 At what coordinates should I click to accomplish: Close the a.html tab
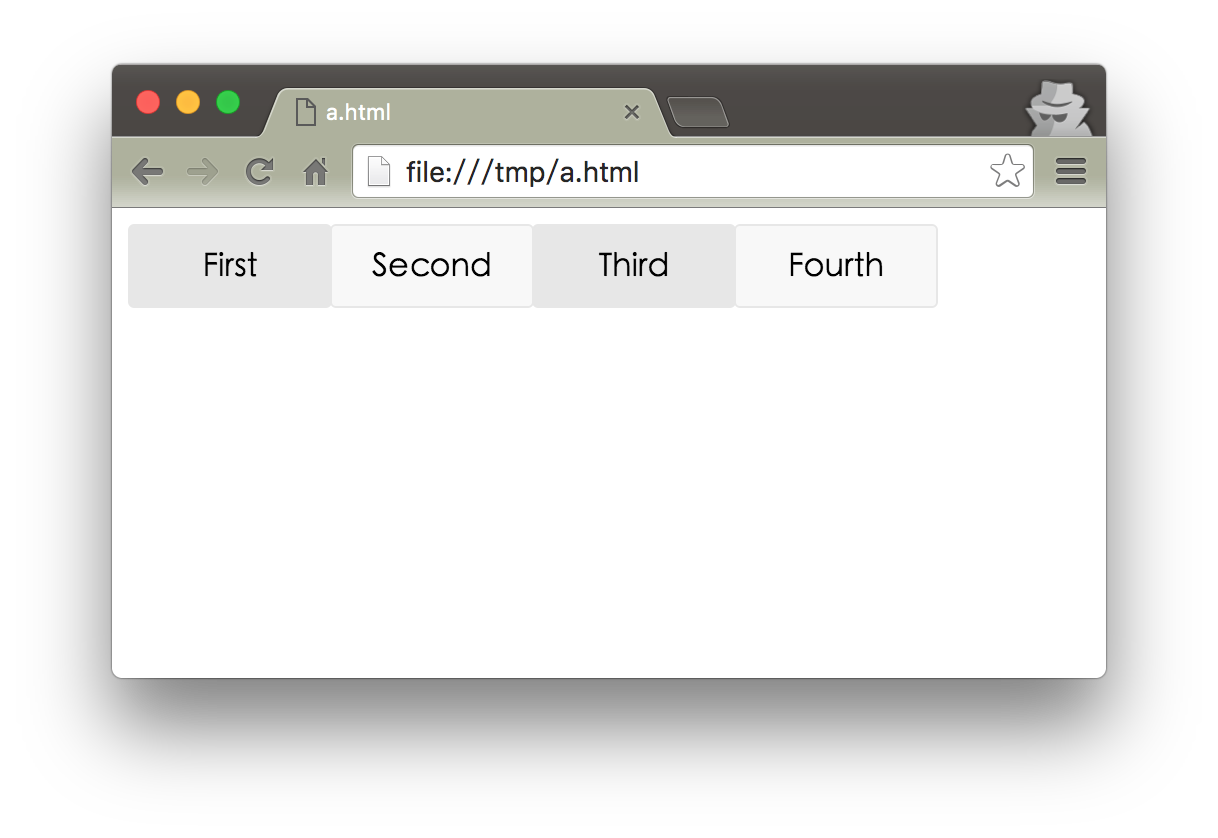[631, 112]
